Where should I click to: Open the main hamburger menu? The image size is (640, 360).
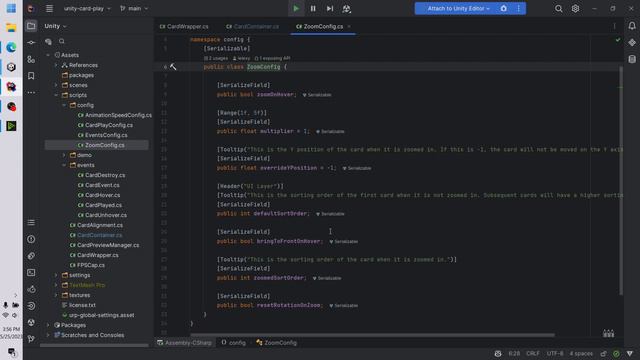click(x=49, y=8)
